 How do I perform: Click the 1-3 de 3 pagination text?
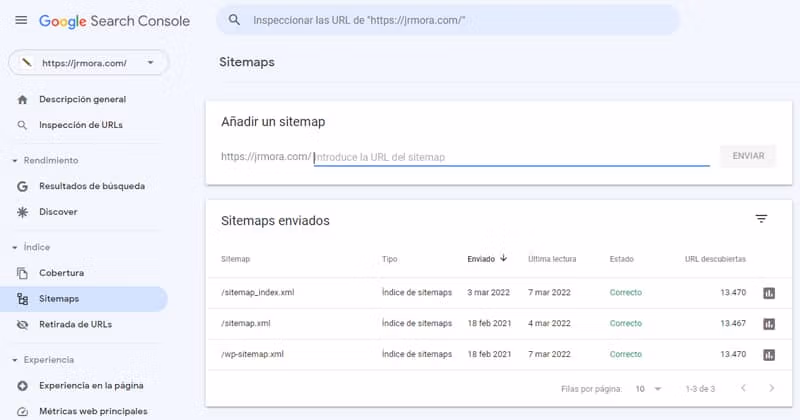(x=700, y=389)
